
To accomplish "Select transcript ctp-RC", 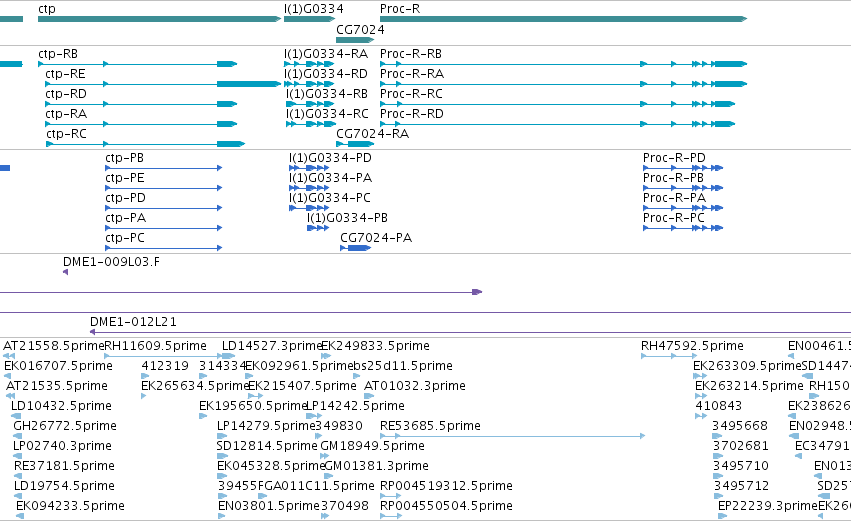I will point(66,134).
